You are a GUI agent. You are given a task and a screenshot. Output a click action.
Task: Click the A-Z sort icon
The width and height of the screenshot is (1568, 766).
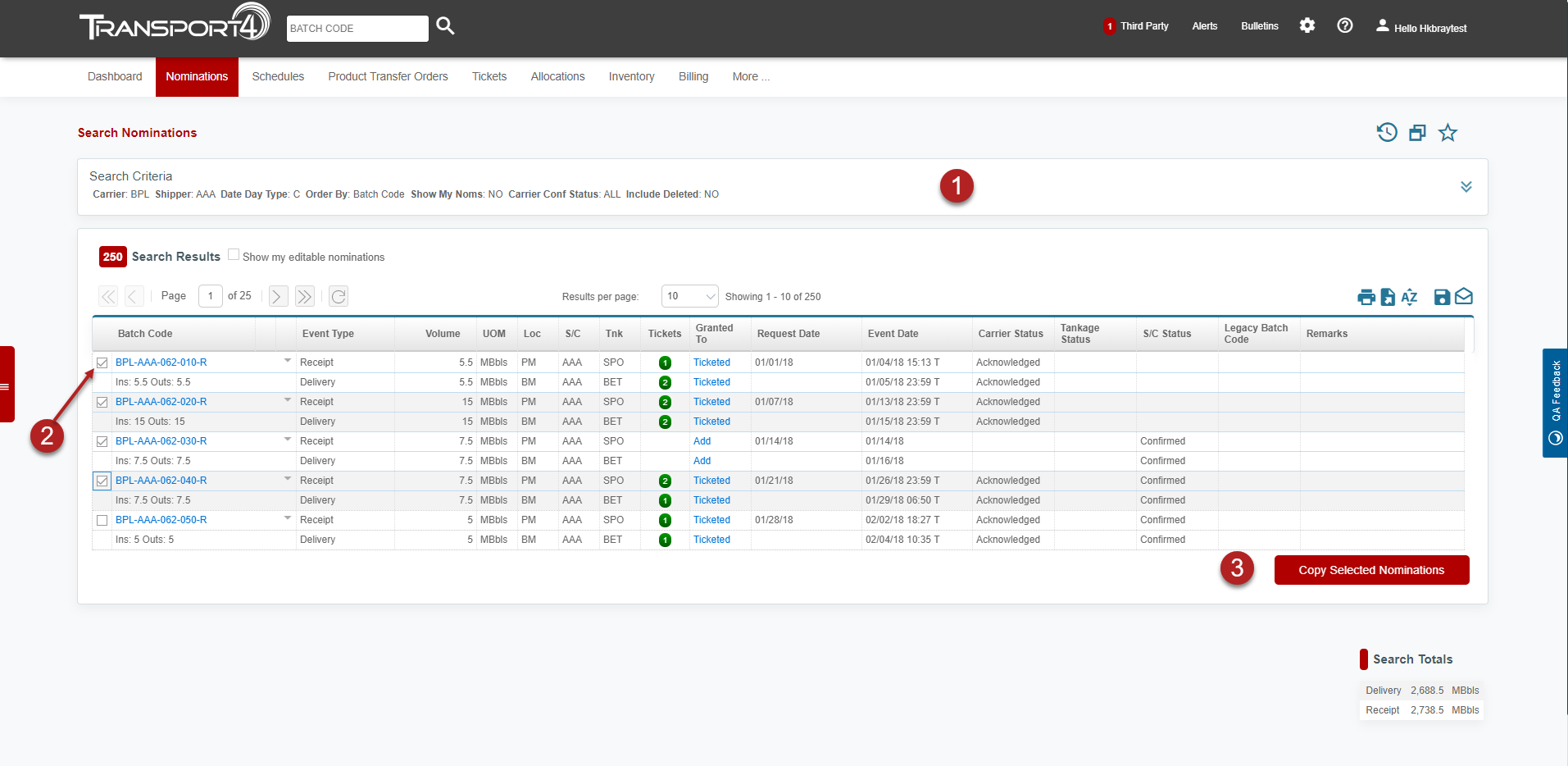pyautogui.click(x=1409, y=297)
